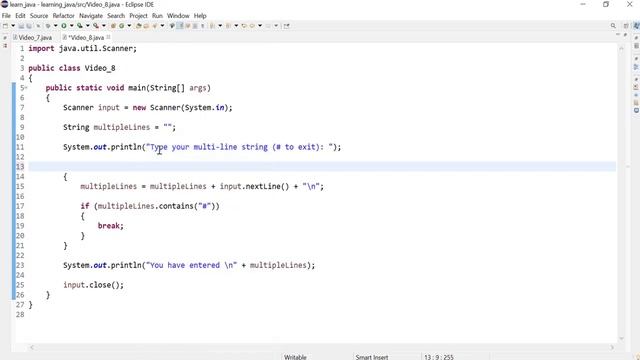Toggle Show Whitespace Characters button
Image resolution: width=640 pixels, height=360 pixels.
click(203, 26)
